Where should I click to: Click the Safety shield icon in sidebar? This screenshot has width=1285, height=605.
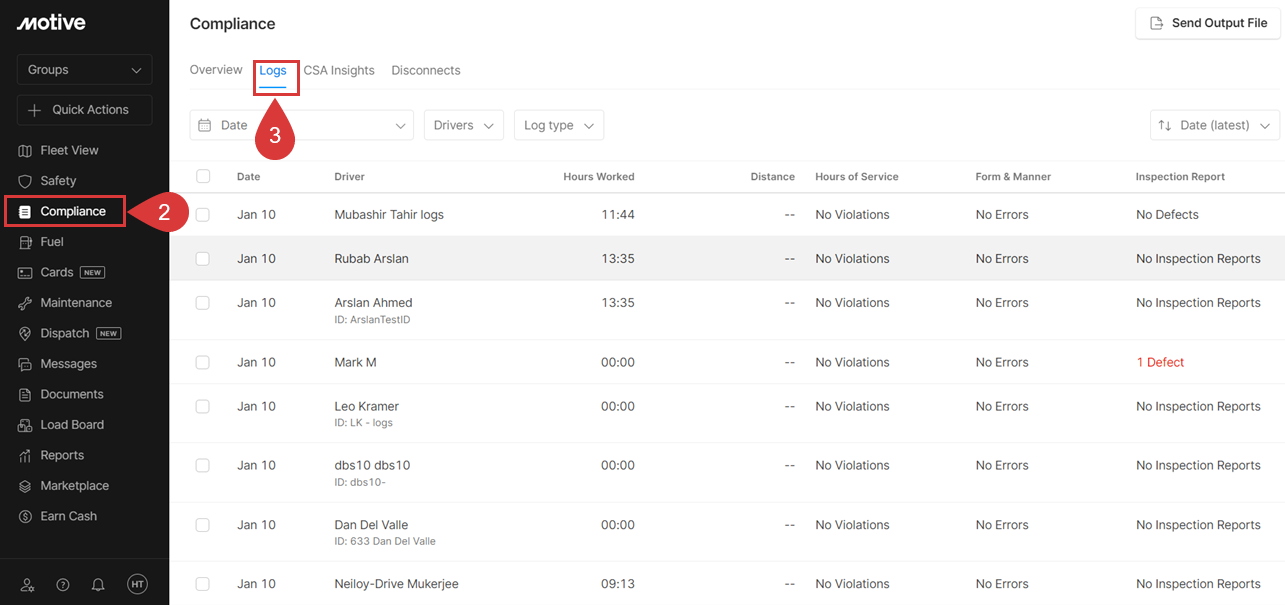(25, 181)
